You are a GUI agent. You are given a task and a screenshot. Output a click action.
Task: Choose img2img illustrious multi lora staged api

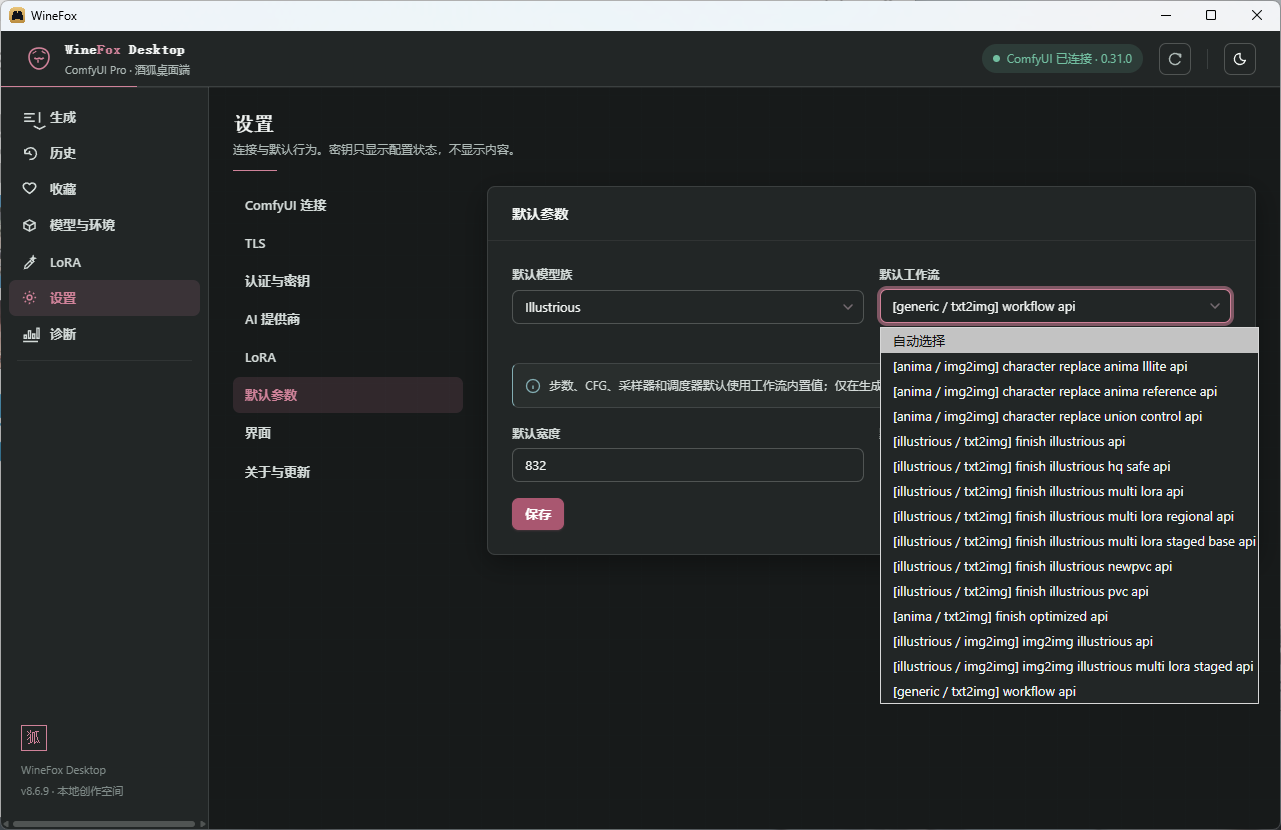click(x=1069, y=666)
